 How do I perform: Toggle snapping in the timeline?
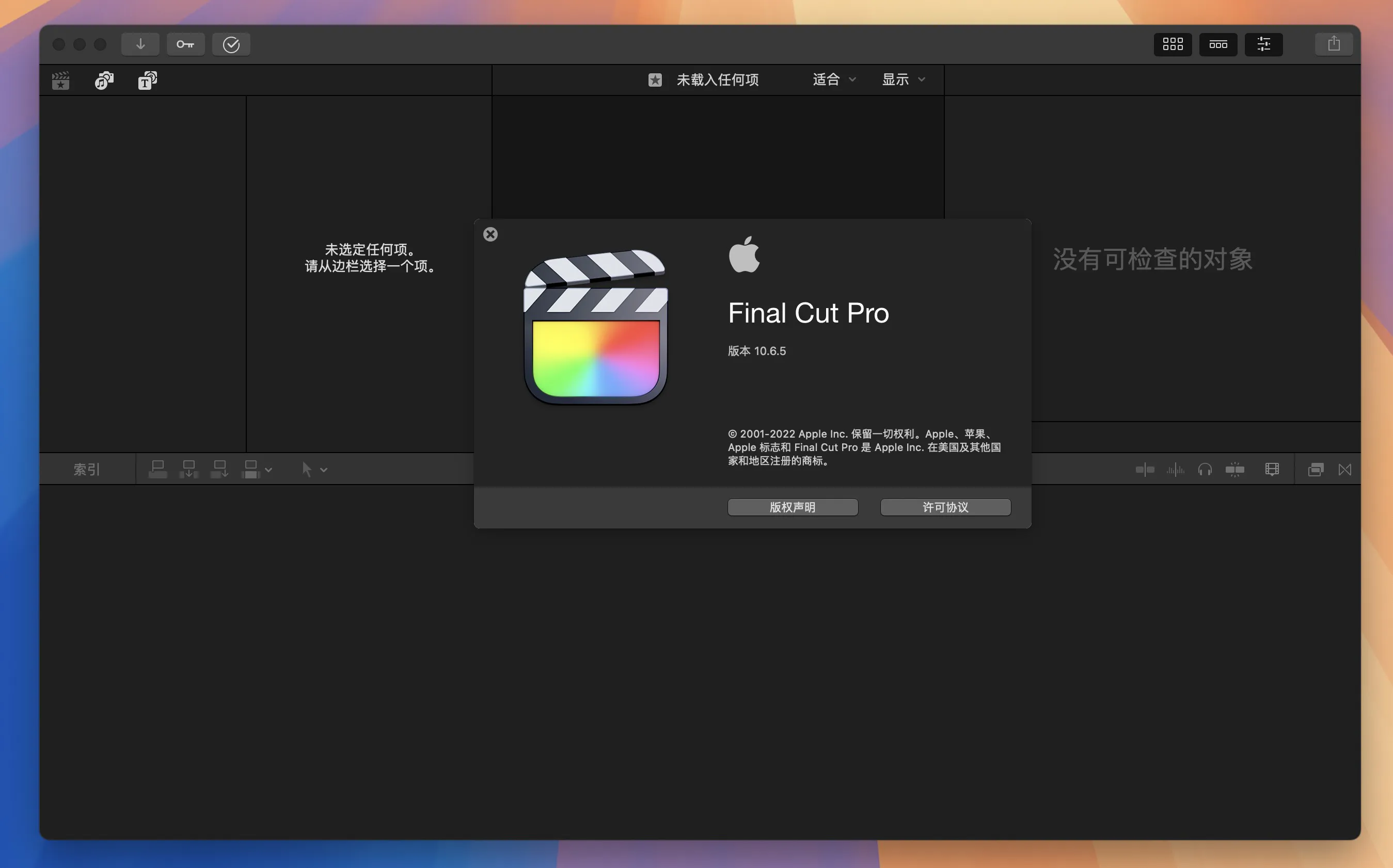(1234, 470)
